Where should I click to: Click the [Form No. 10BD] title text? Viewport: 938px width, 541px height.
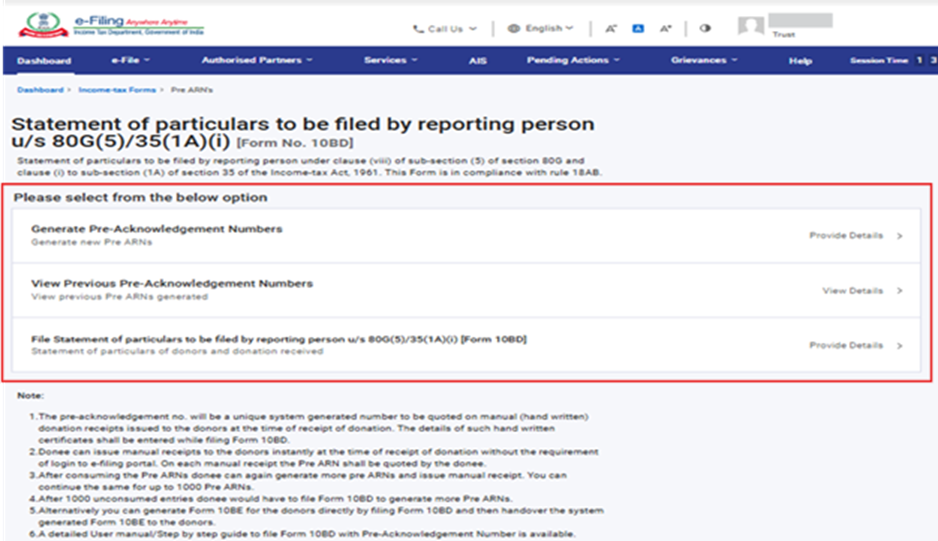295,143
